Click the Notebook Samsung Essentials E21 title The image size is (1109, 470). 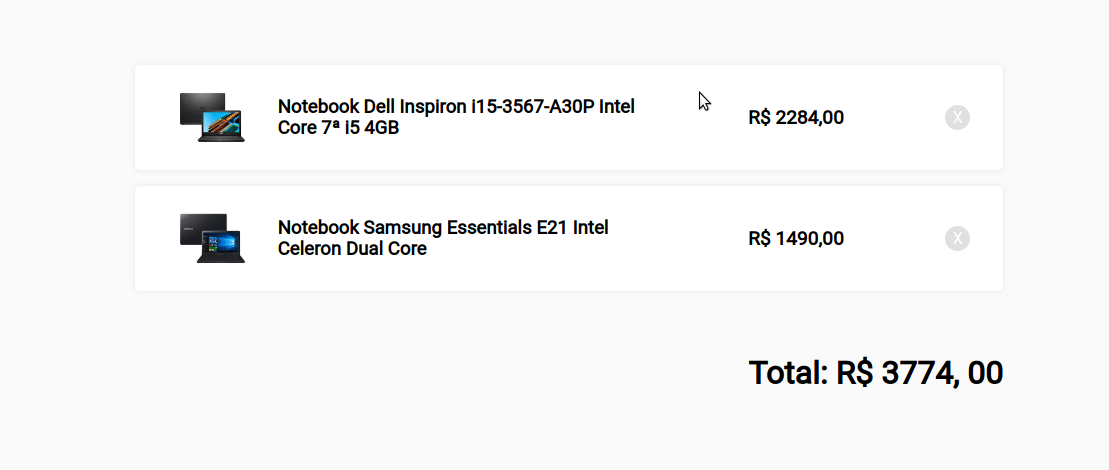443,227
